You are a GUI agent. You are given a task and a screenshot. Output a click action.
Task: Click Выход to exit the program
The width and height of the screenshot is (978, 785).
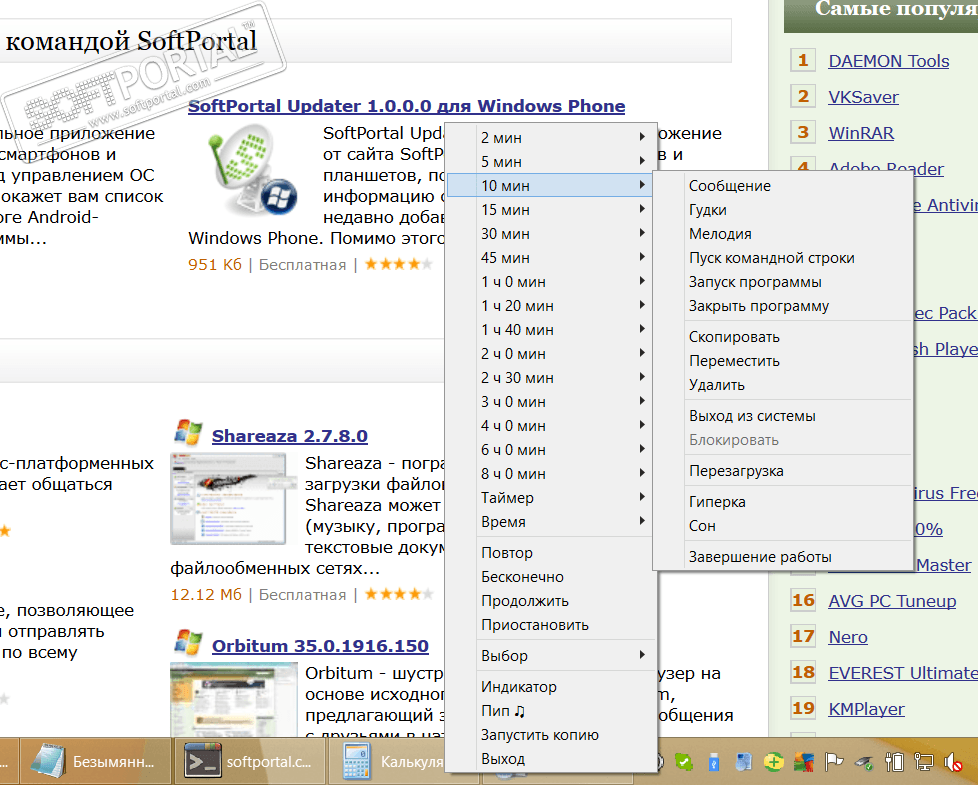550,759
